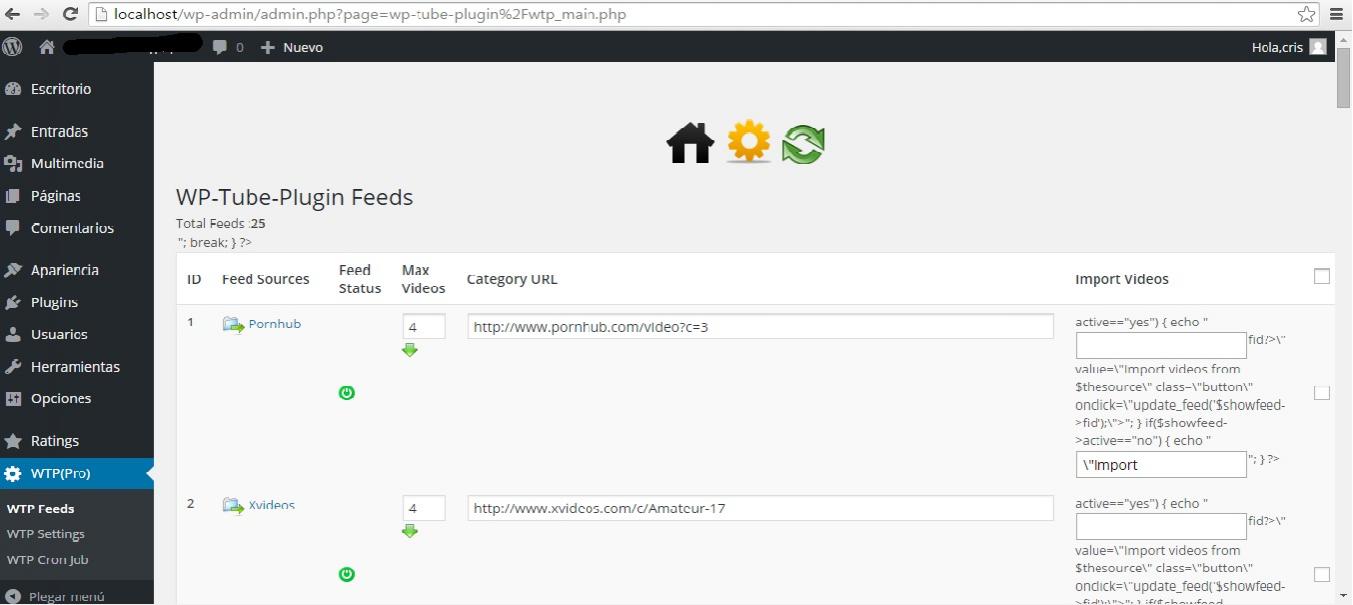Open the Chrome hamburger menu
Viewport: 1353px width, 605px height.
pos(1337,14)
